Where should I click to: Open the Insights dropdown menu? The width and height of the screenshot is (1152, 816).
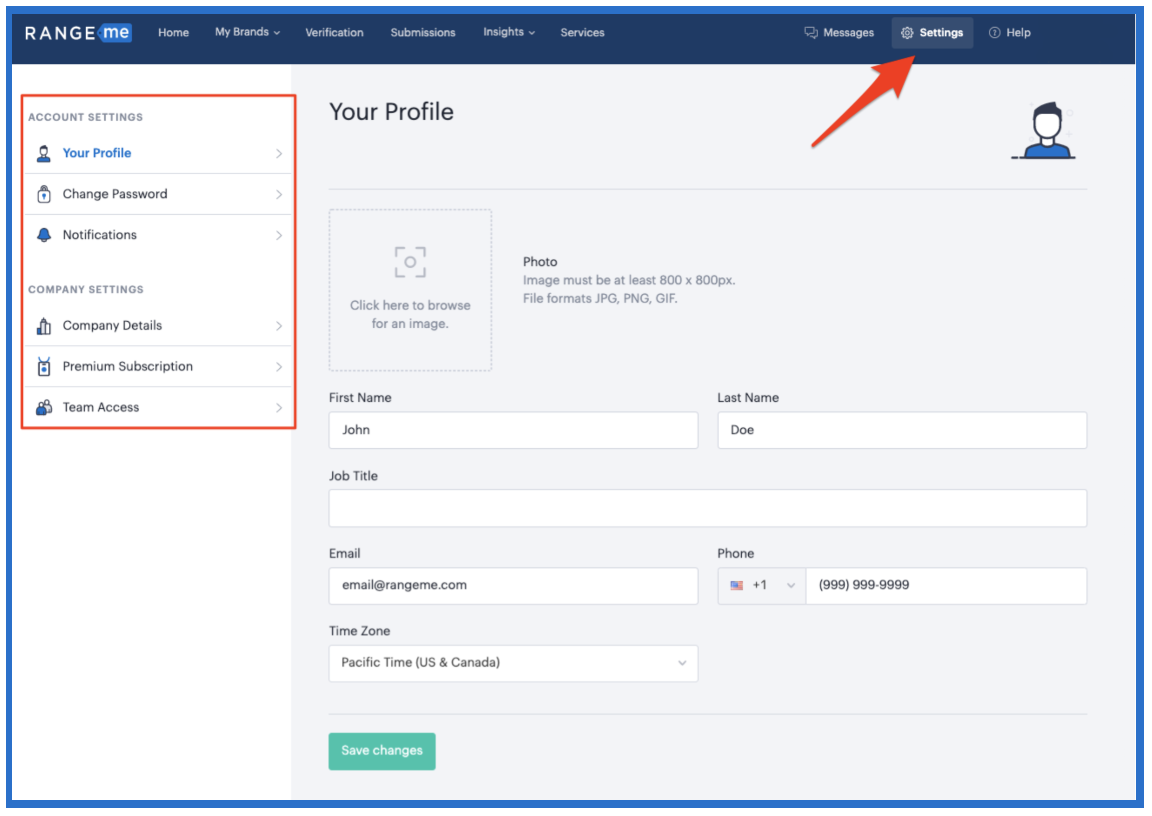508,32
